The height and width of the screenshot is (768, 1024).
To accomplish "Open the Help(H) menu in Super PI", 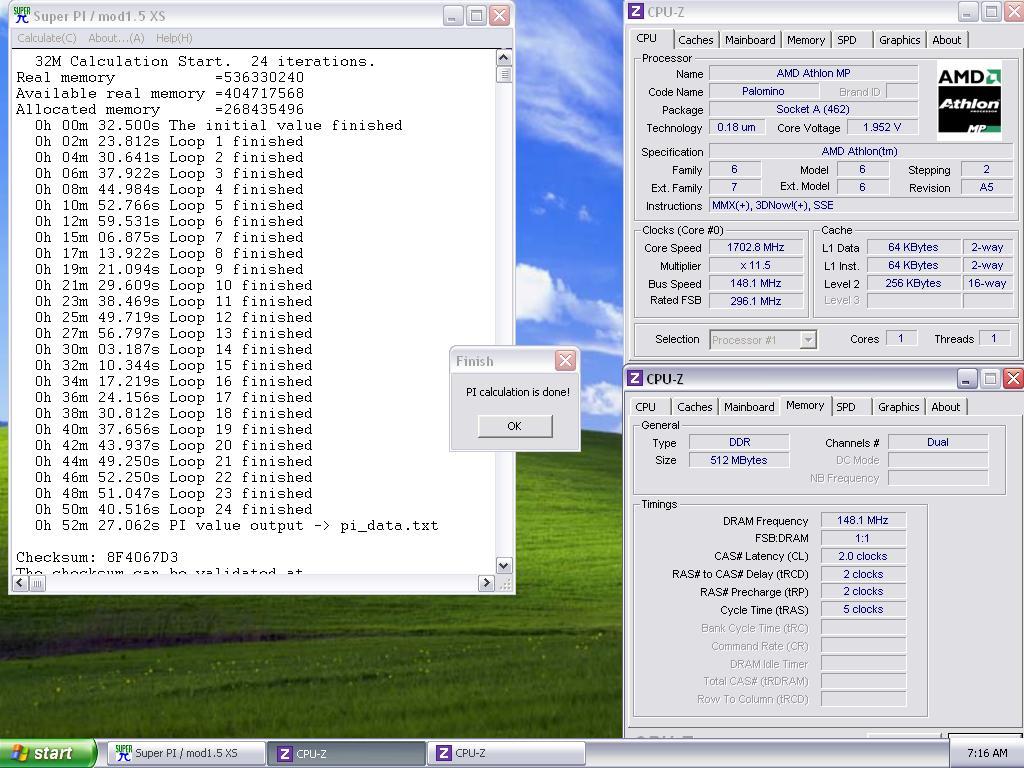I will (x=174, y=38).
